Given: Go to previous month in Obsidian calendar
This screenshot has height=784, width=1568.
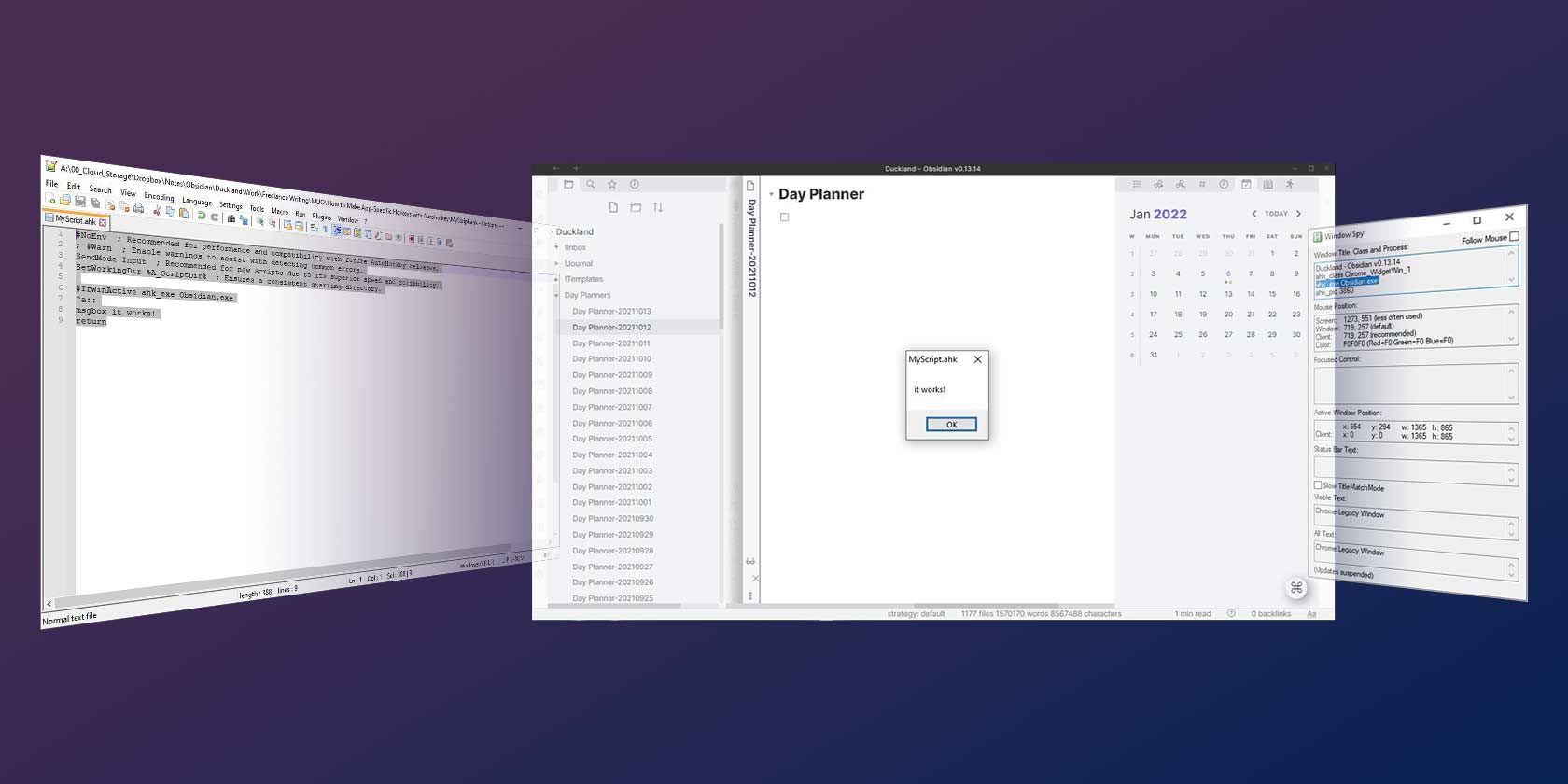Looking at the screenshot, I should click(x=1254, y=214).
